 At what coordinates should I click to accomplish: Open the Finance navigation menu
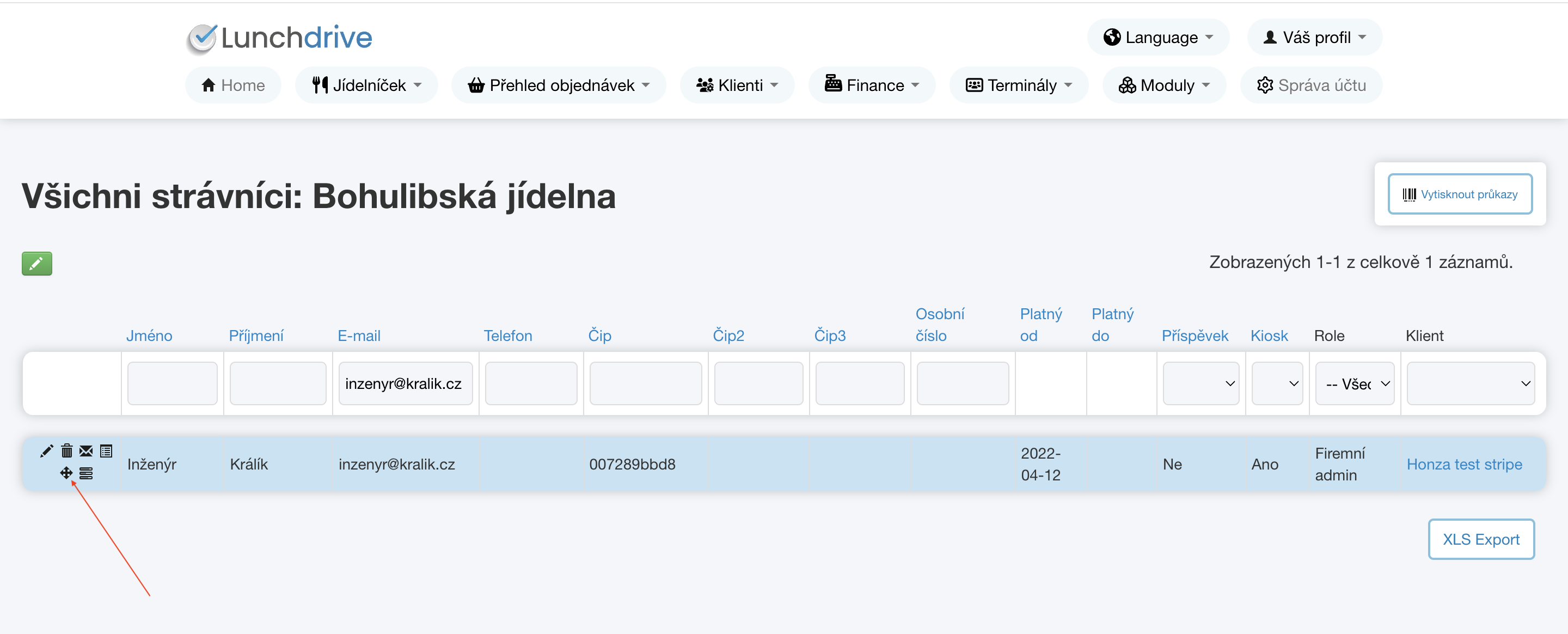[871, 86]
